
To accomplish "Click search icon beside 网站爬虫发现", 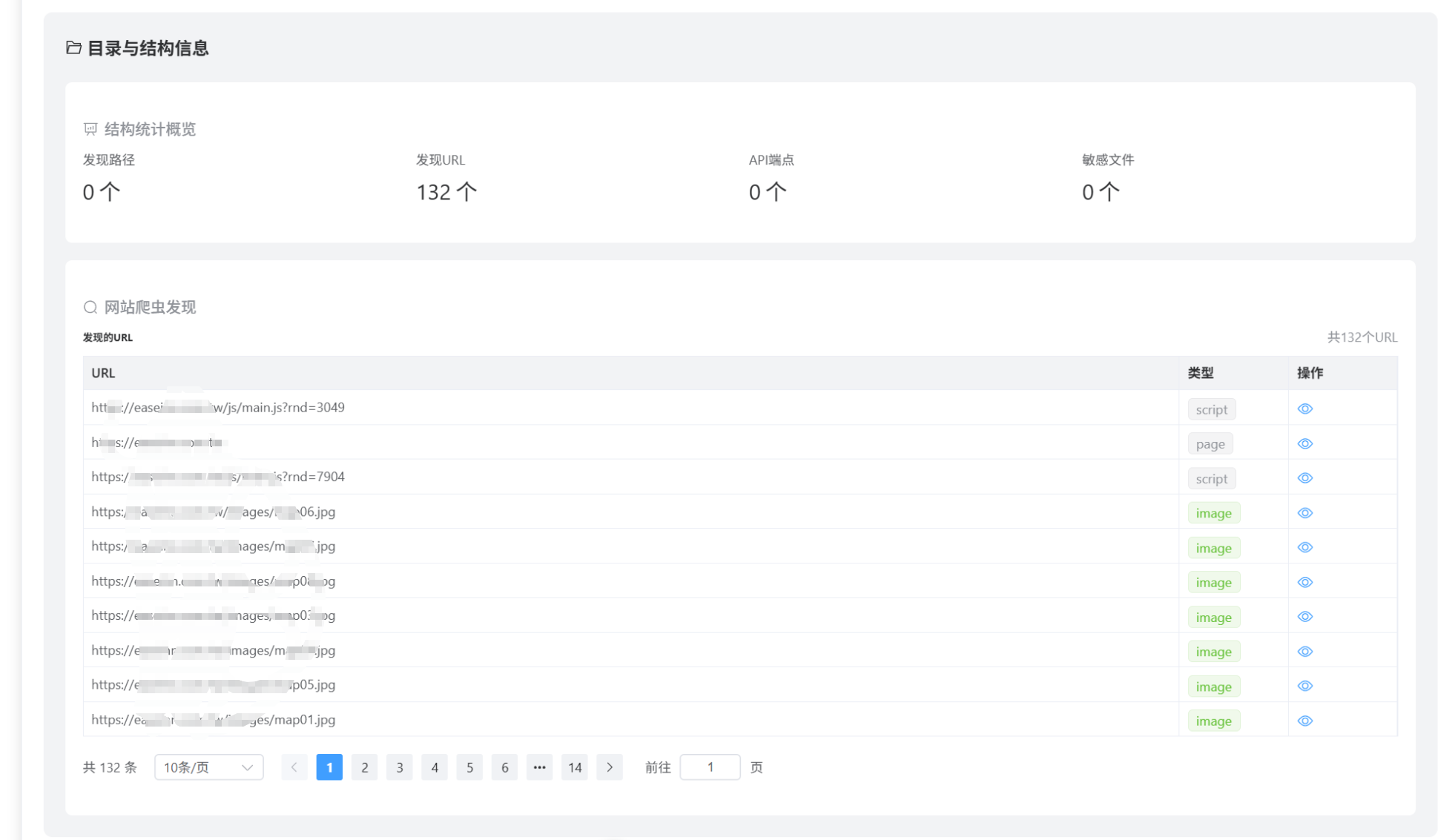I will coord(90,307).
